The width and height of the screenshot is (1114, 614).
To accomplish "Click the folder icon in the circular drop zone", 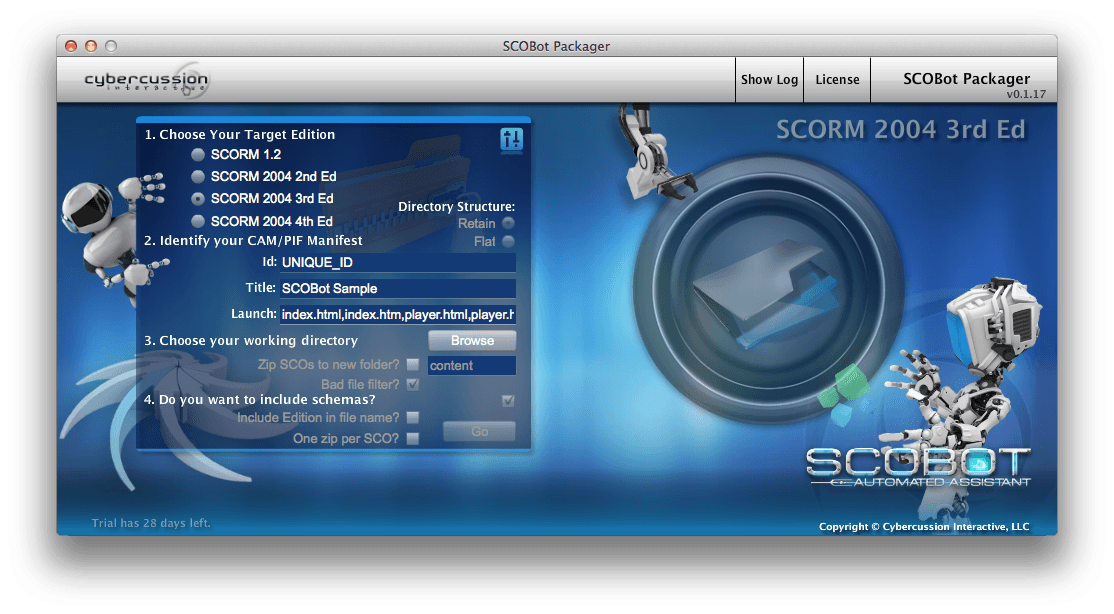I will pyautogui.click(x=767, y=292).
